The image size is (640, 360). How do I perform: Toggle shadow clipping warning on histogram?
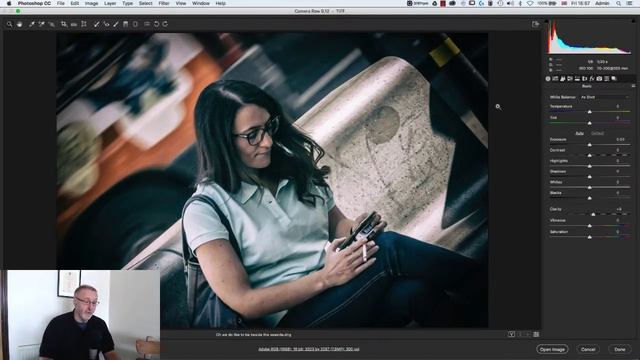click(547, 21)
